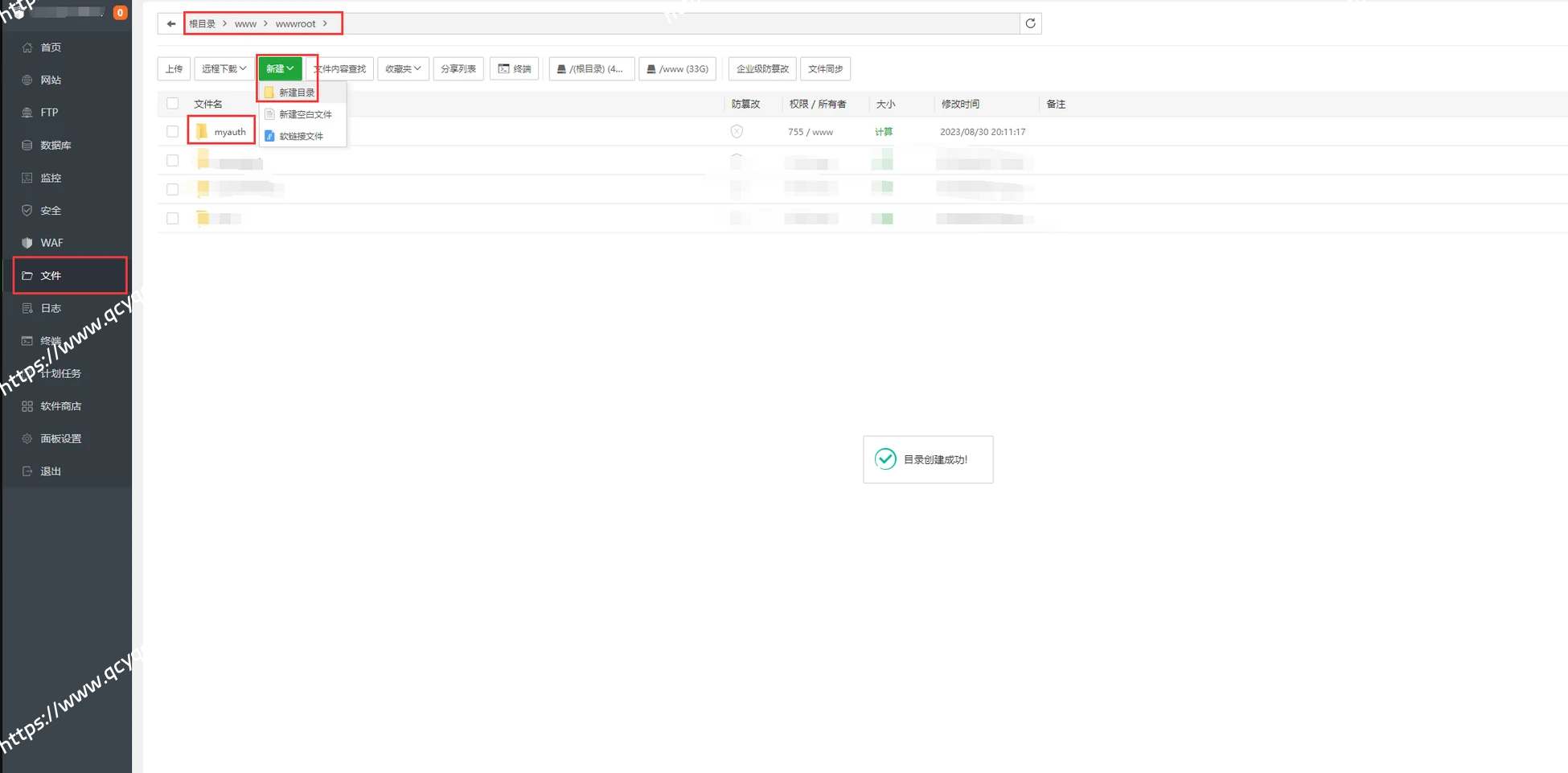This screenshot has height=773, width=1568.
Task: Check the box for myauth folder
Action: click(x=172, y=132)
